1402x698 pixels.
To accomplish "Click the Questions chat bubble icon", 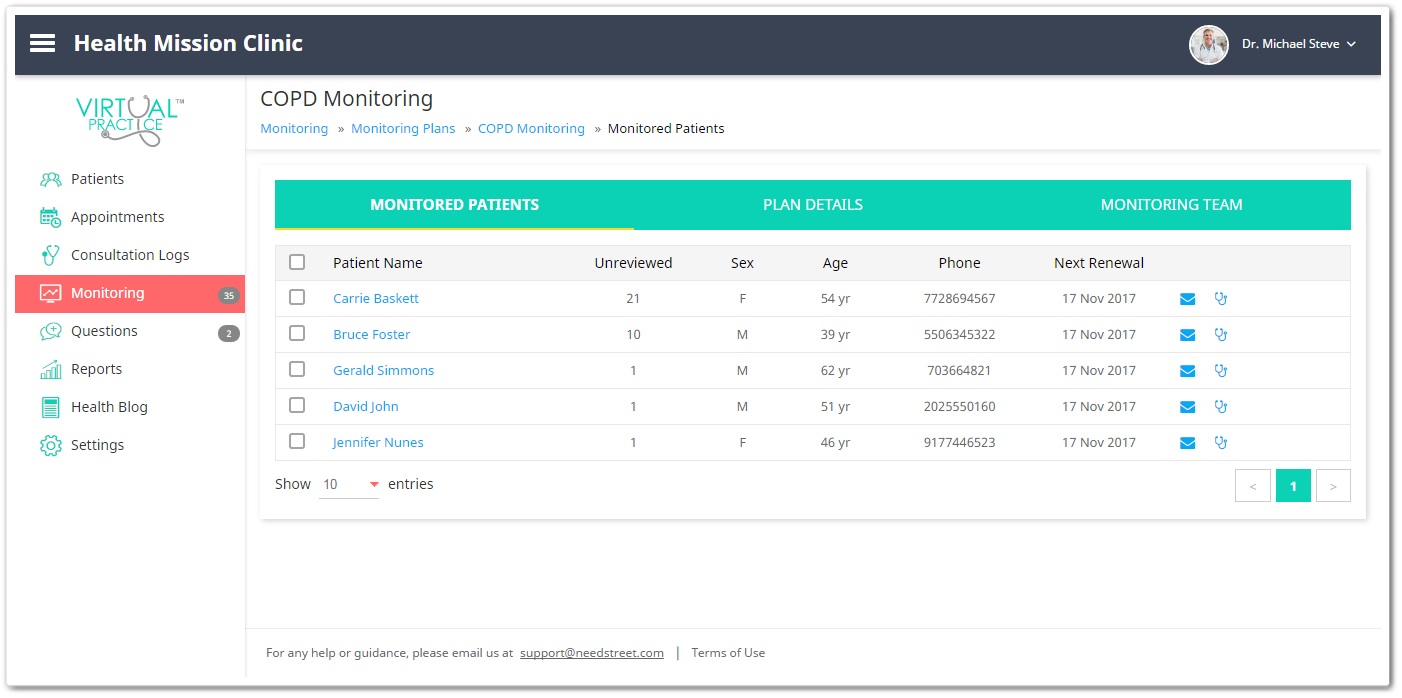I will coord(50,331).
